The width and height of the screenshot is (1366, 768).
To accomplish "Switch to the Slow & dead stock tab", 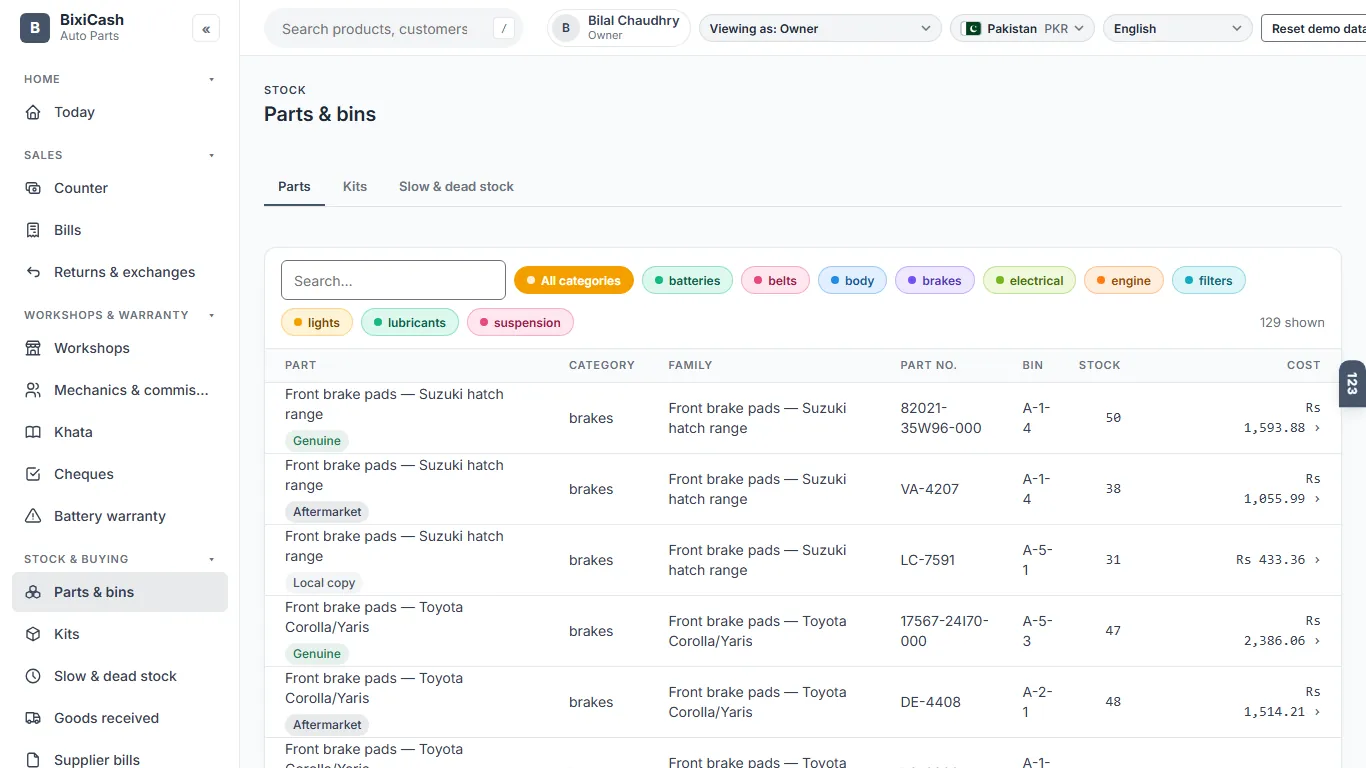I will (x=456, y=187).
